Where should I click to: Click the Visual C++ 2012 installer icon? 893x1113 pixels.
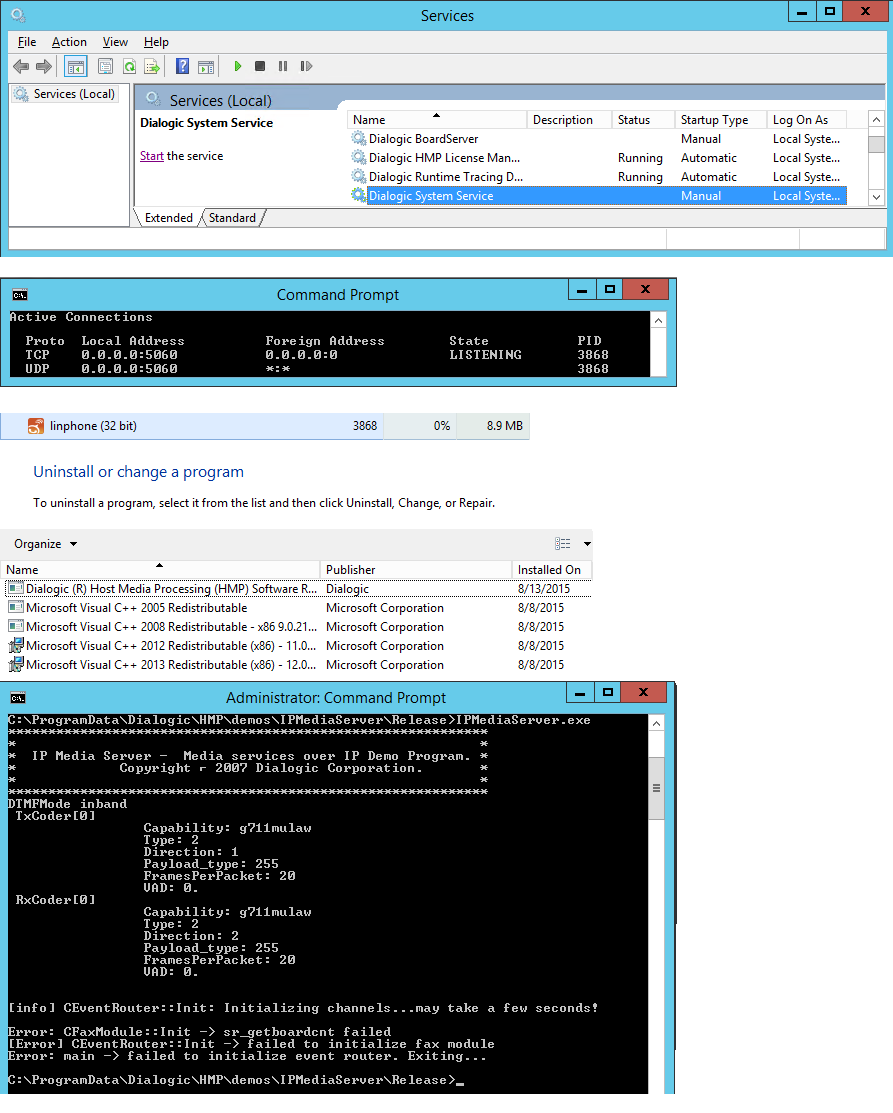[16, 646]
